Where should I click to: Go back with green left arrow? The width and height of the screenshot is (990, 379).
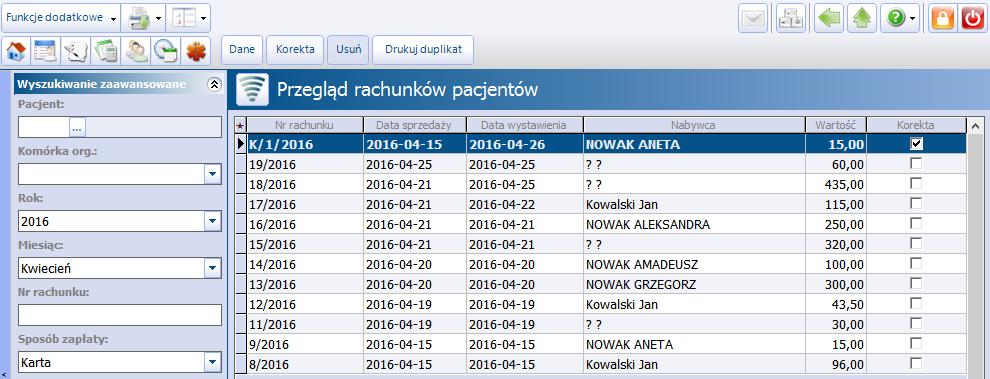pyautogui.click(x=829, y=19)
